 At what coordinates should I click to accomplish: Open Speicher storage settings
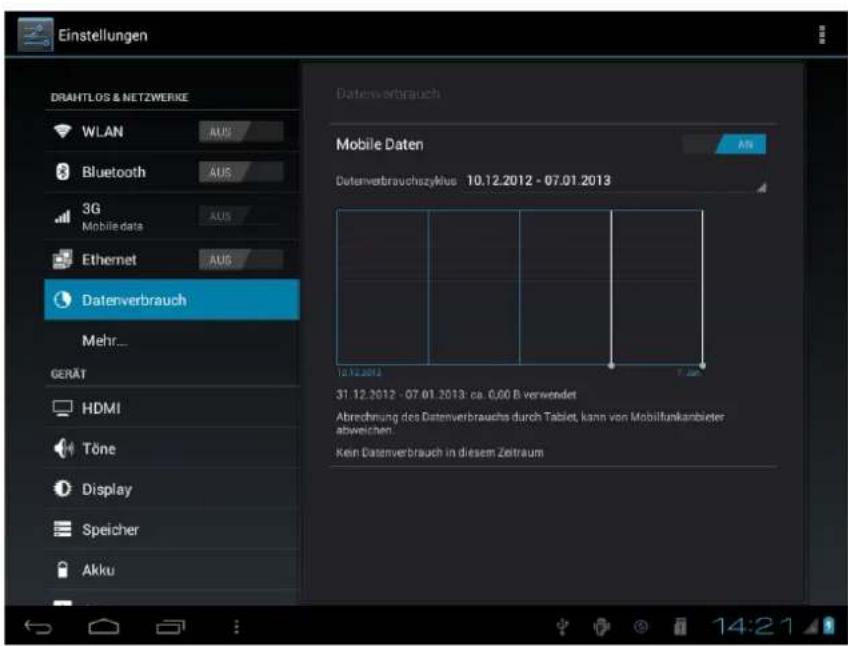pos(172,529)
